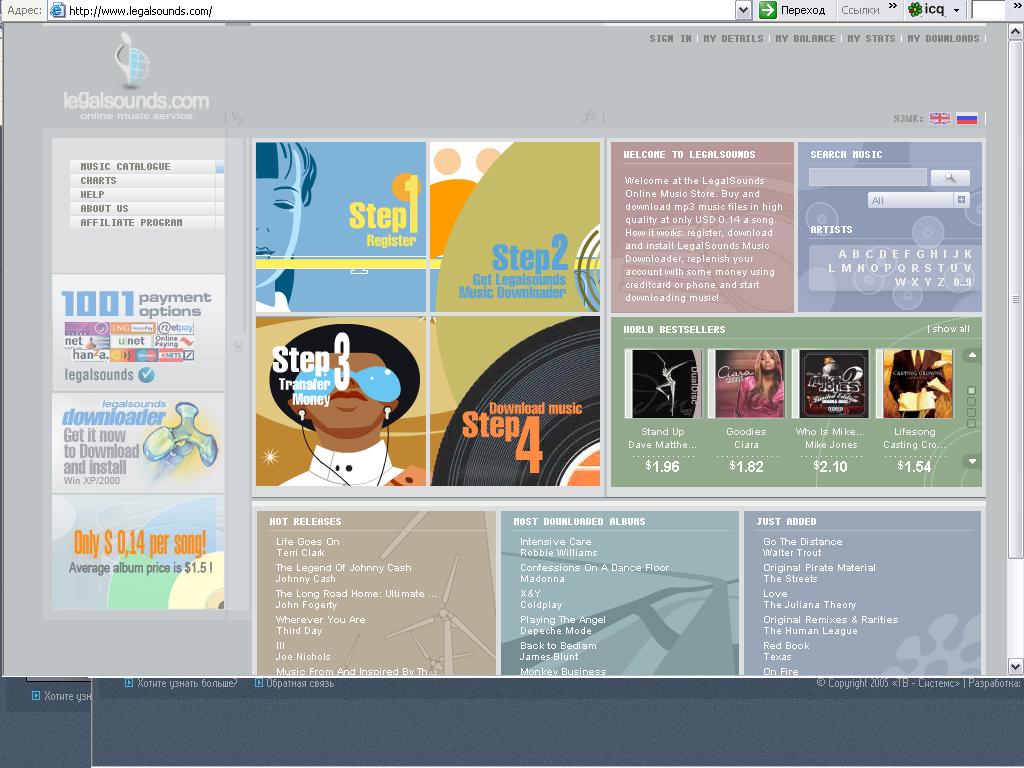The image size is (1024, 768).
Task: Click the green Go arrow (Переход)
Action: point(768,10)
